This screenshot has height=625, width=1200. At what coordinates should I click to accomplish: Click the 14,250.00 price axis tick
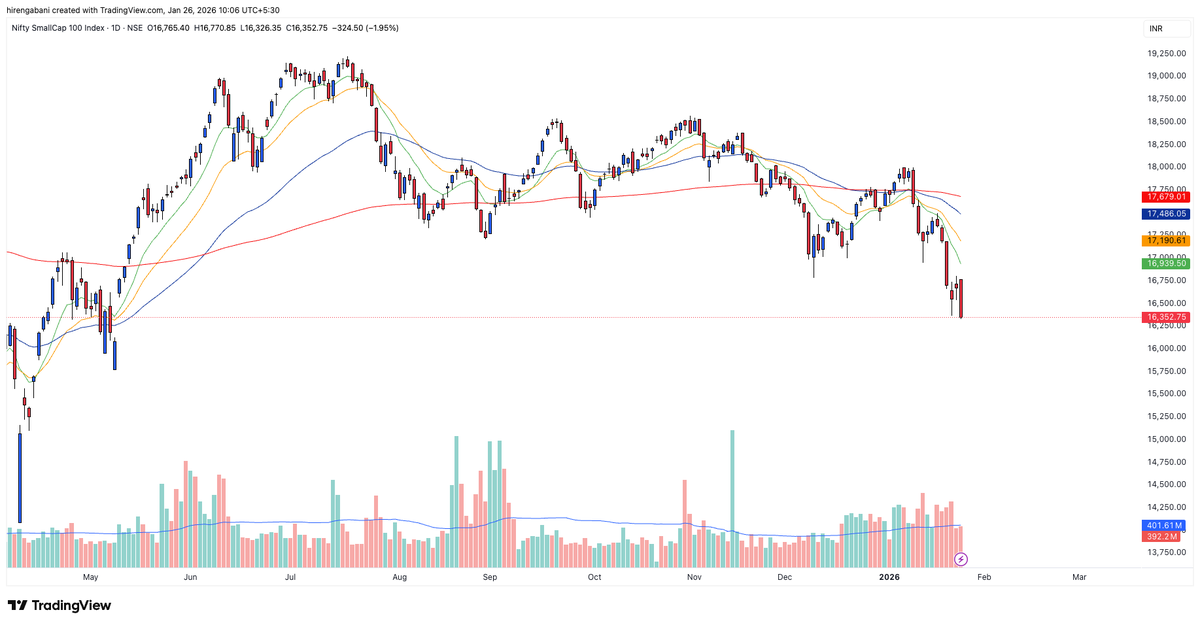tap(1167, 507)
